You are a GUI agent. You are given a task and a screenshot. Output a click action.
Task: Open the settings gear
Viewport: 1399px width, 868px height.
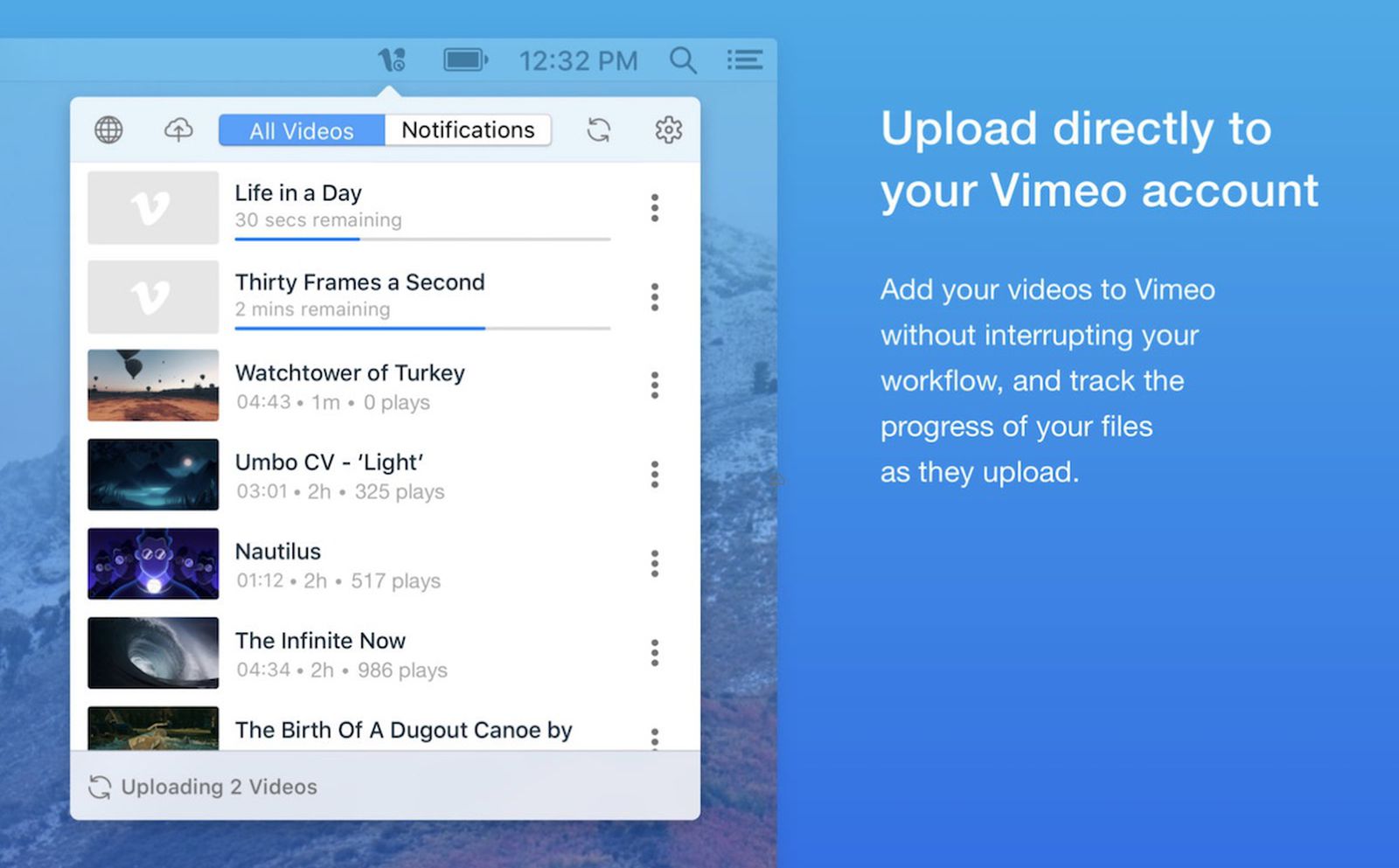coord(668,129)
